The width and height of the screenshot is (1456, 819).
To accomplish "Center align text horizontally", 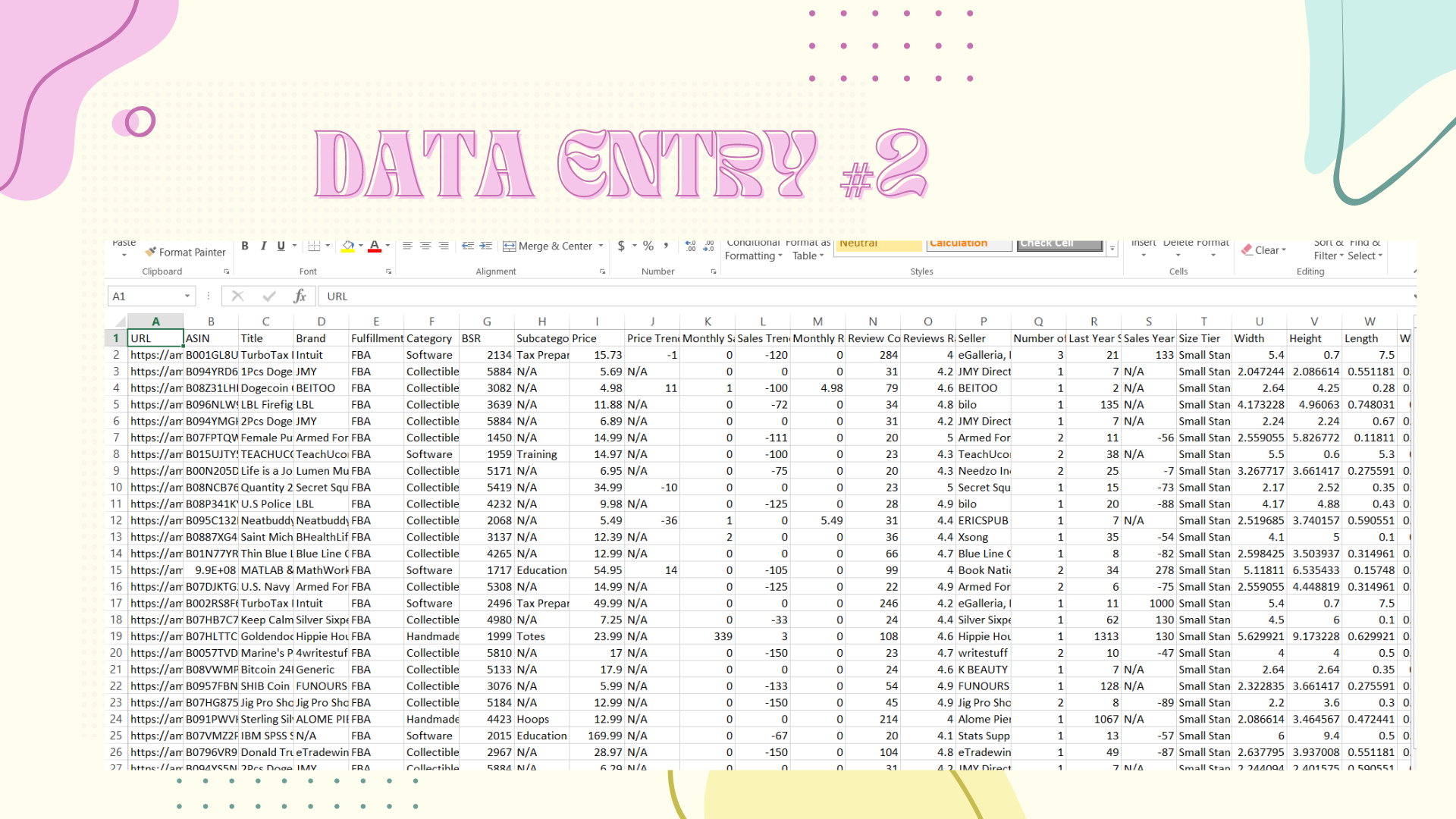I will pos(425,246).
